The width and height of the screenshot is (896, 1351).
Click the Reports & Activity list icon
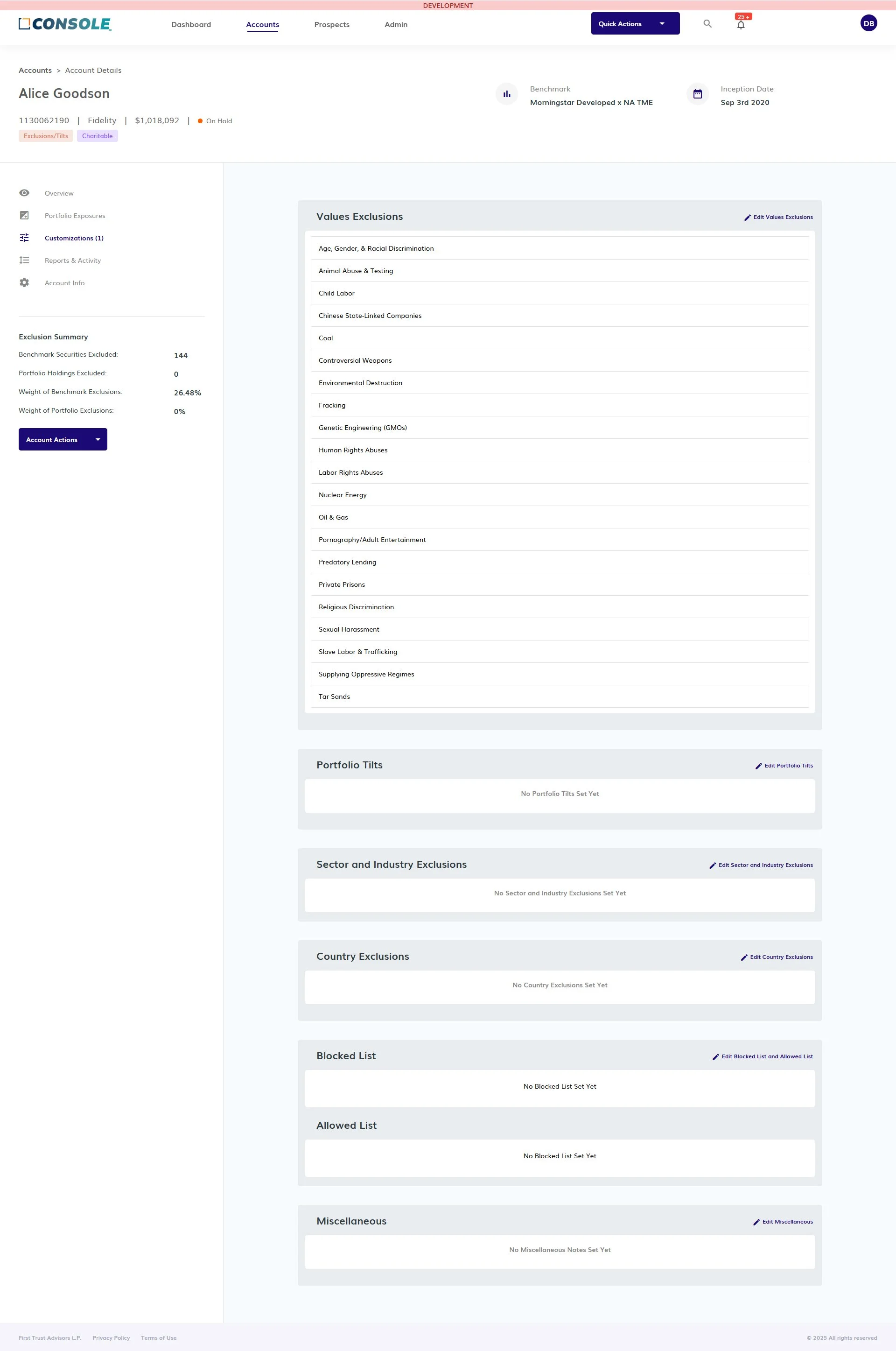click(x=24, y=260)
